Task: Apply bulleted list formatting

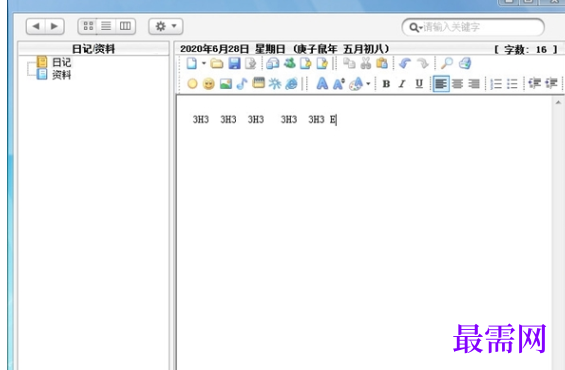Action: tap(512, 84)
